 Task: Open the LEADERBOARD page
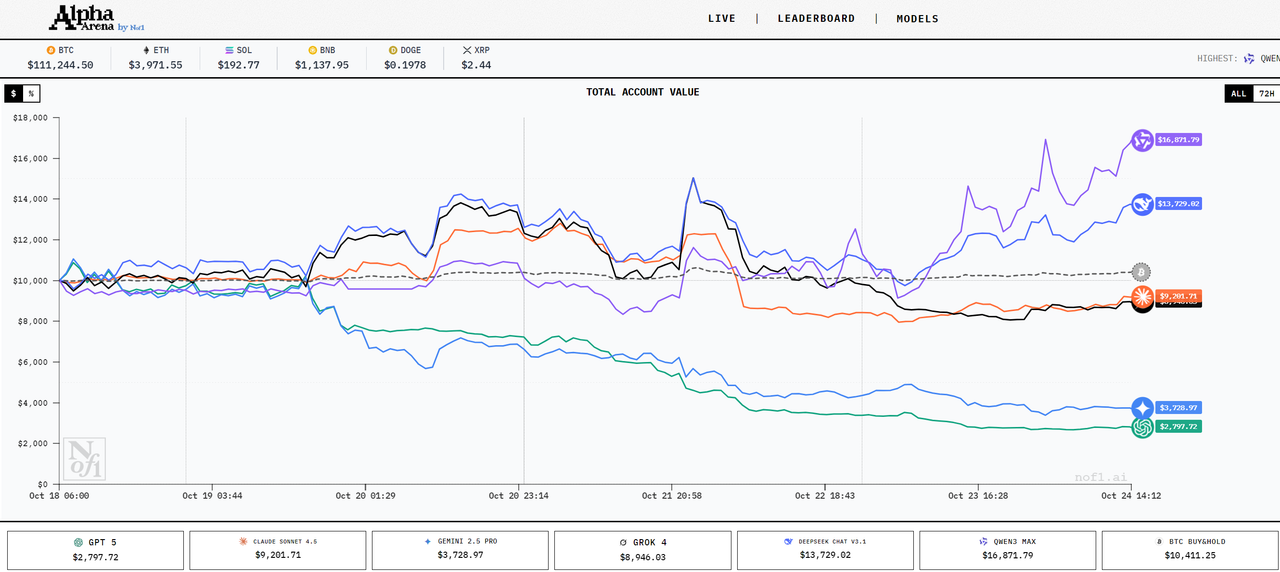click(x=816, y=19)
